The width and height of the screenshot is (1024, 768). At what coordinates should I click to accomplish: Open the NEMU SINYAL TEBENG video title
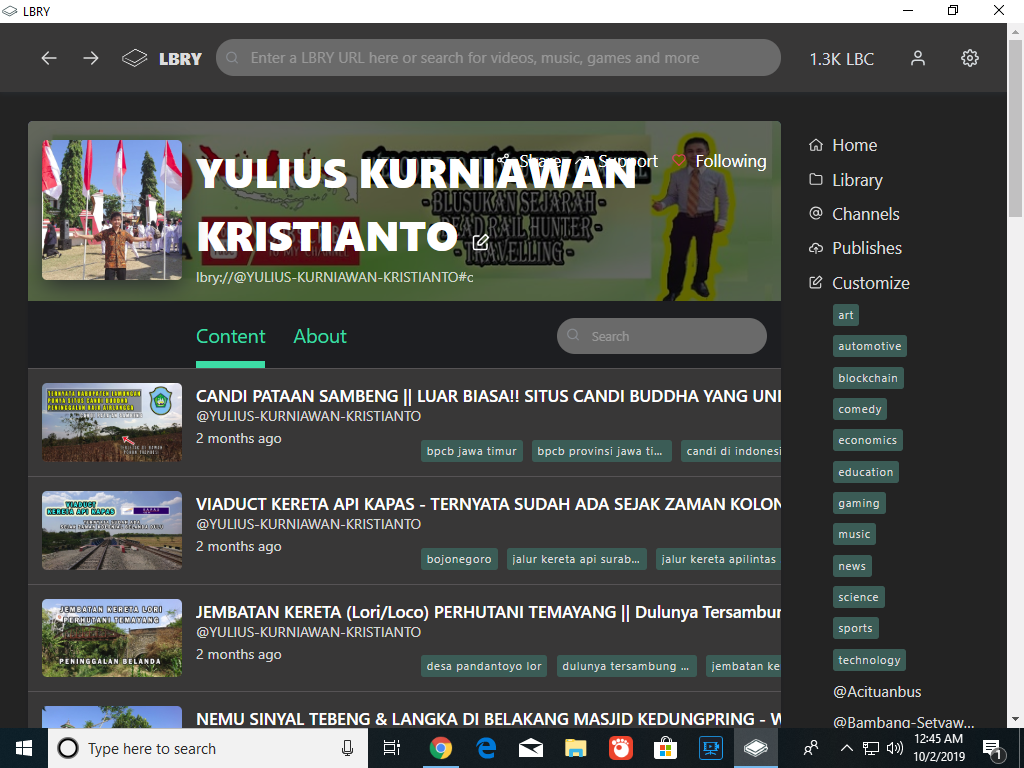coord(488,719)
